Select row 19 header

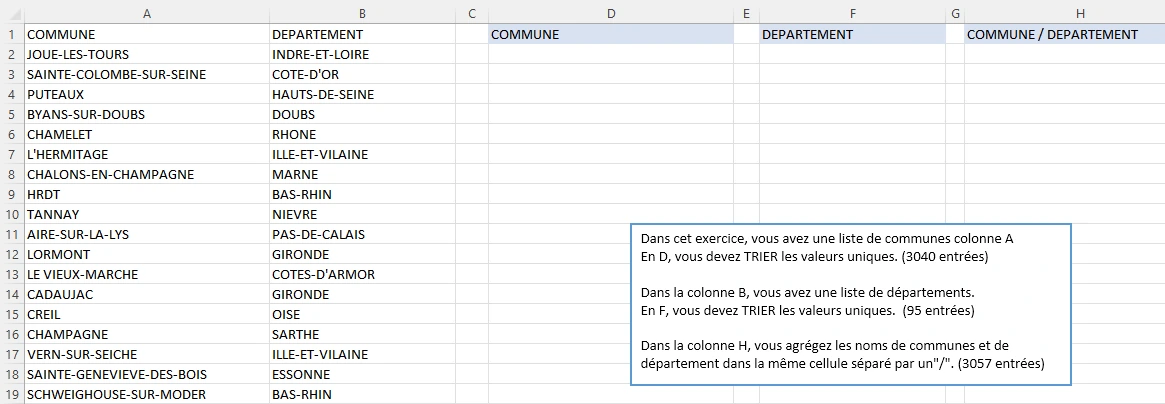[x=11, y=394]
